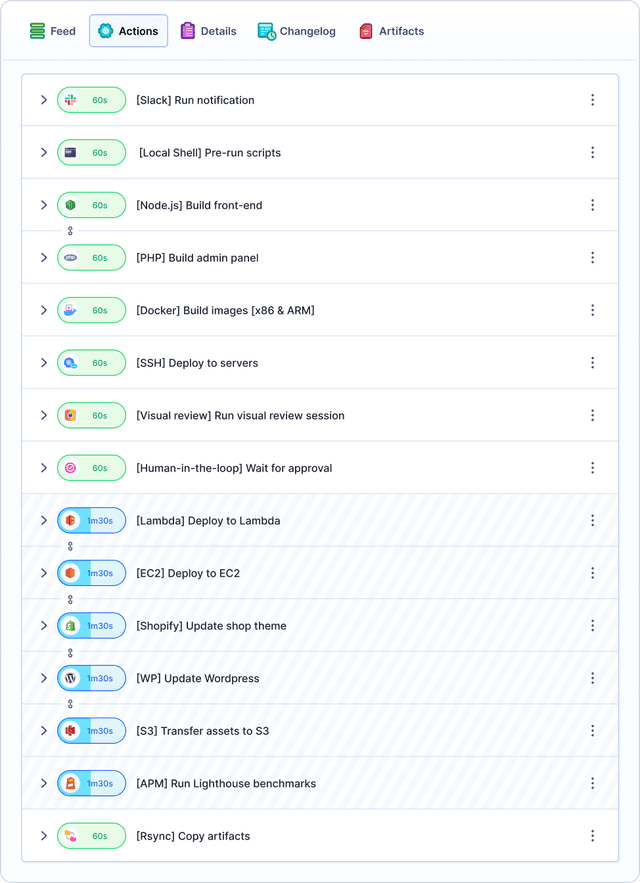Screen dimensions: 640x883
Task: Expand the Deploy to EC2 action
Action: point(44,573)
